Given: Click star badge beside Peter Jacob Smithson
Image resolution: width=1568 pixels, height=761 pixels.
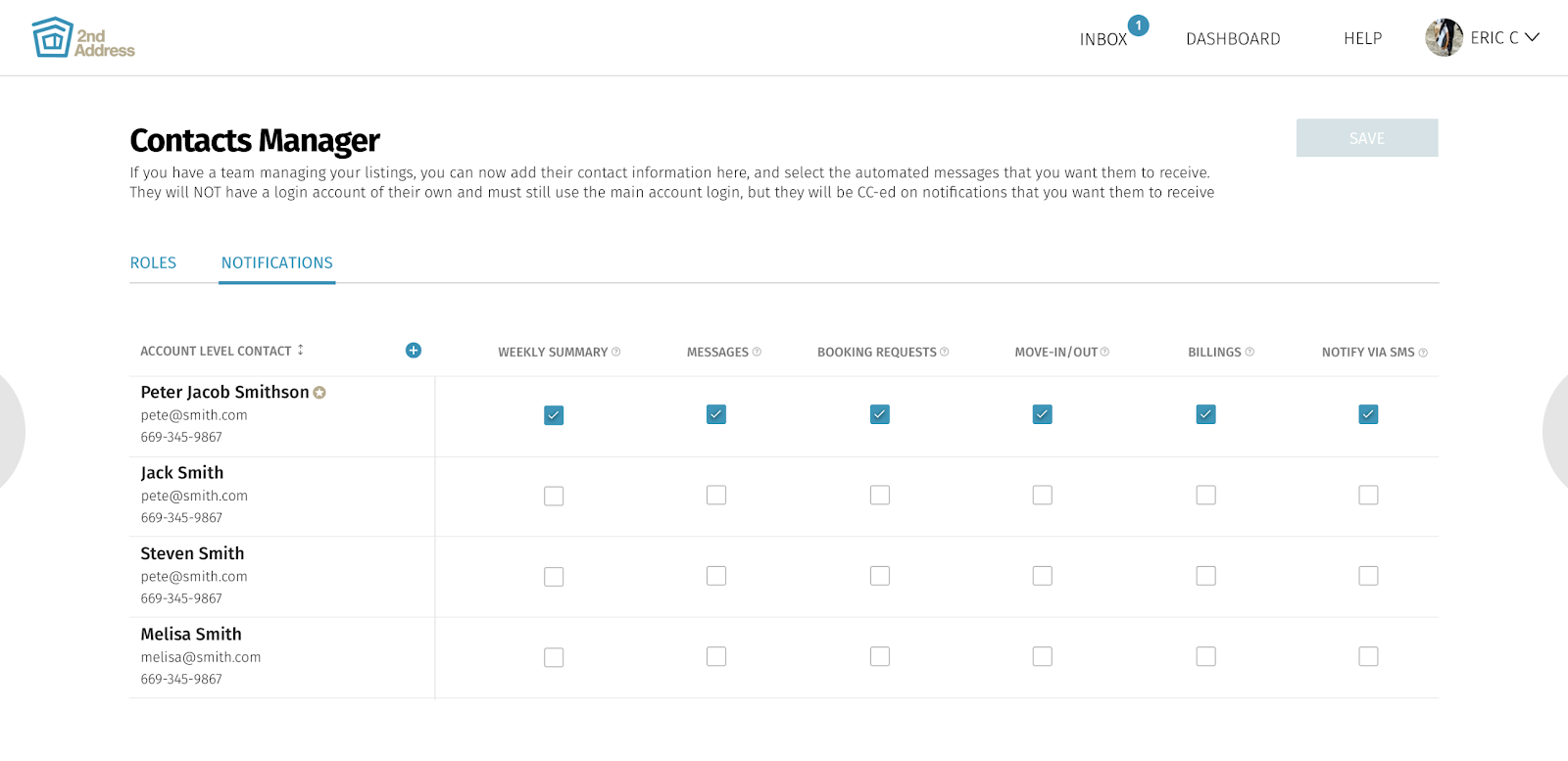Looking at the screenshot, I should pos(319,393).
